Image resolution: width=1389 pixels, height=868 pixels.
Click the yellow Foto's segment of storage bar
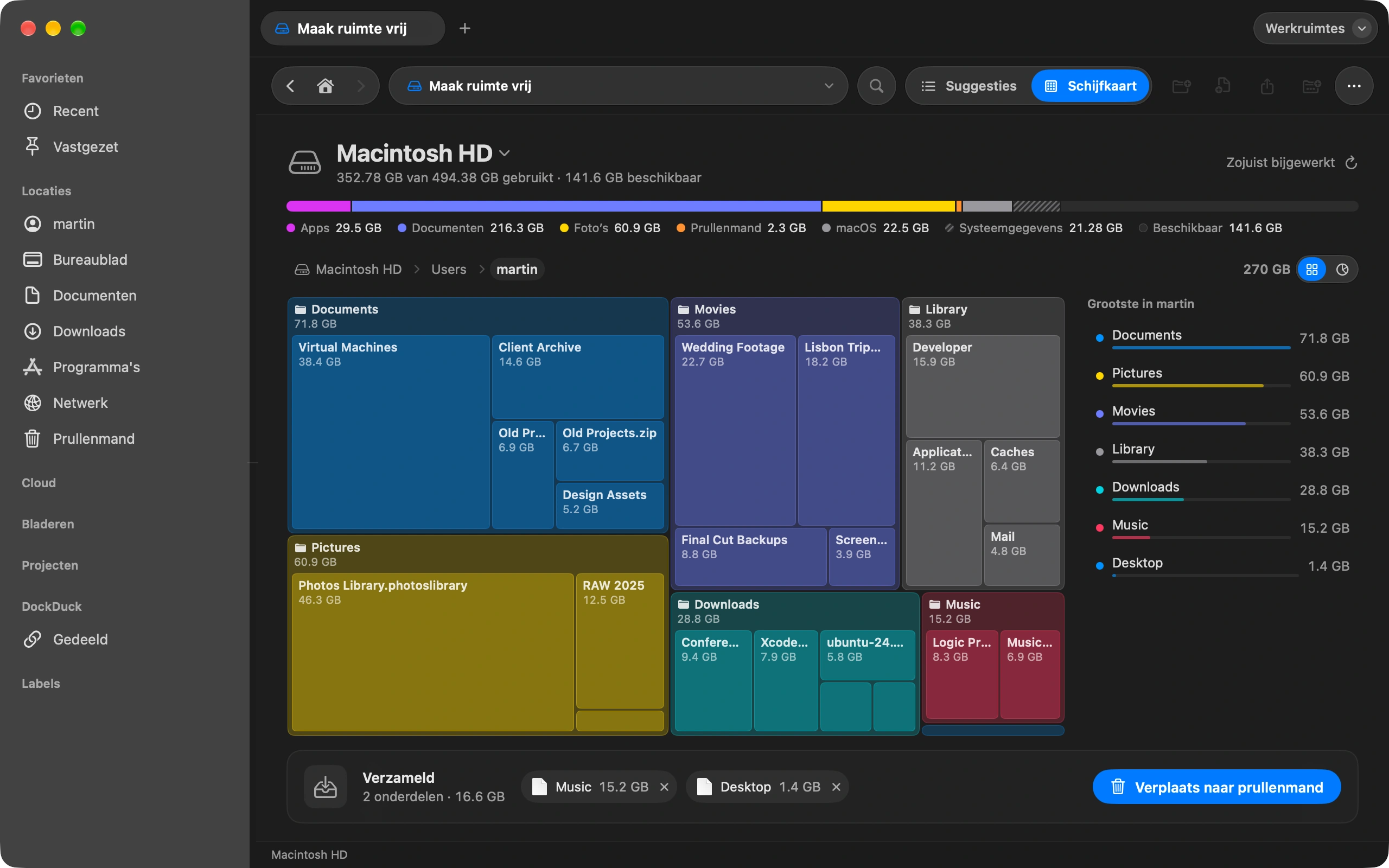click(x=888, y=206)
